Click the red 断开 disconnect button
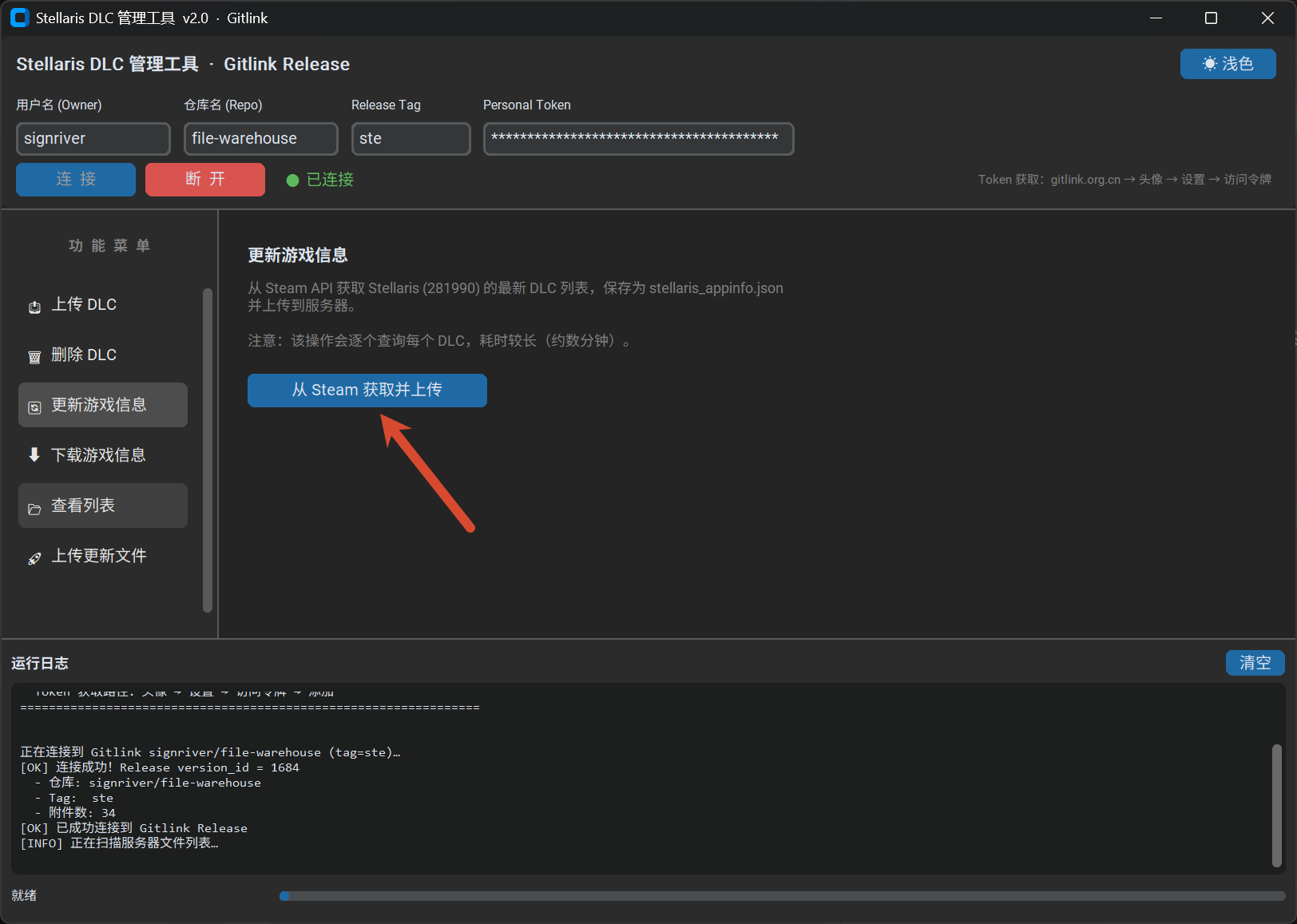 pyautogui.click(x=205, y=179)
